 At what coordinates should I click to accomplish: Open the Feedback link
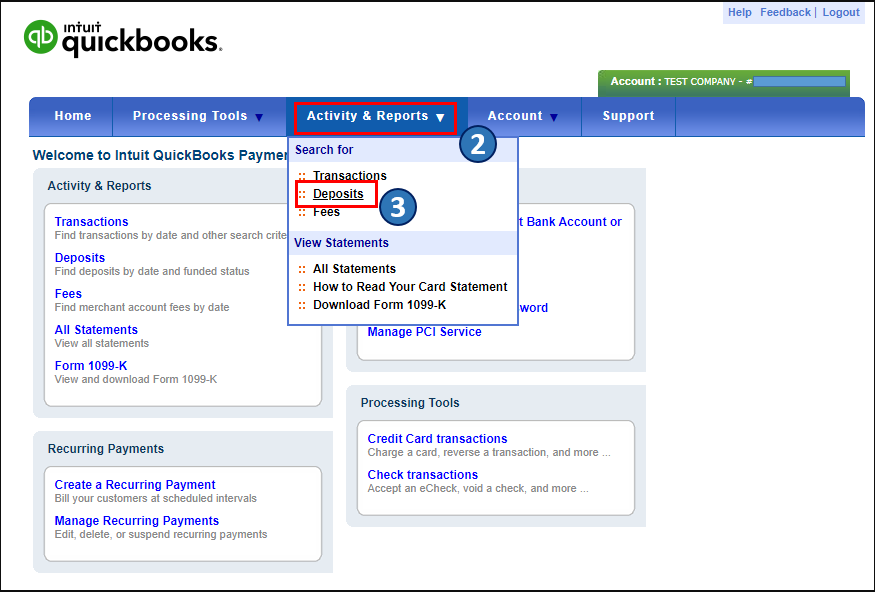click(x=785, y=12)
